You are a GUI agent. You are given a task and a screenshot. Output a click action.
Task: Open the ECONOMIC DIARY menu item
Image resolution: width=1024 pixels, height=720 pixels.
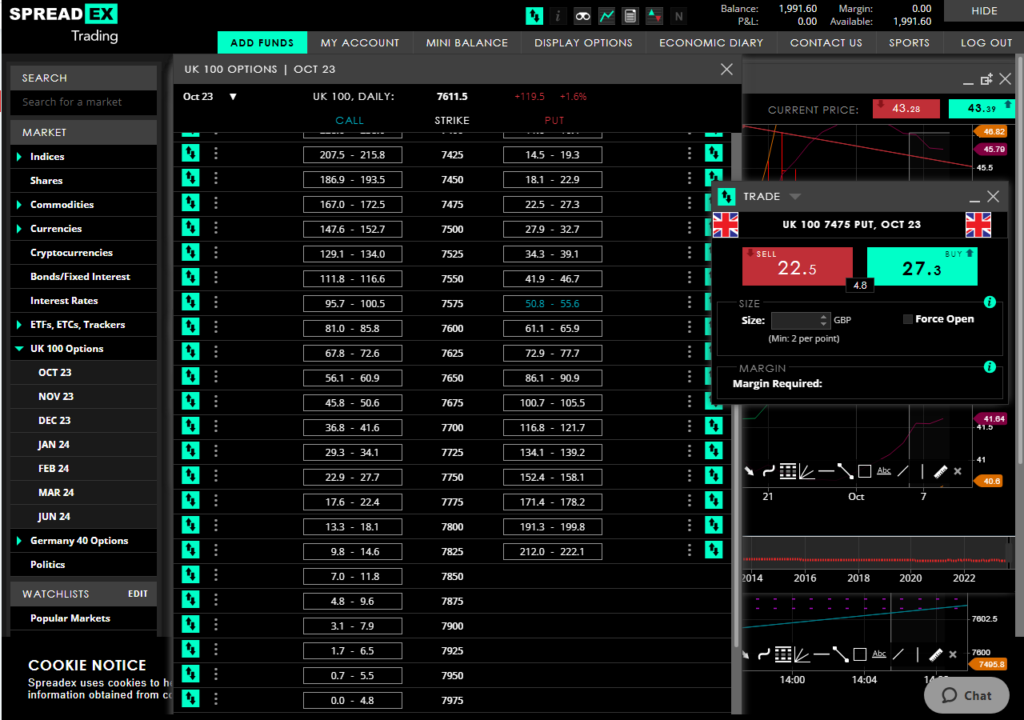coord(711,42)
